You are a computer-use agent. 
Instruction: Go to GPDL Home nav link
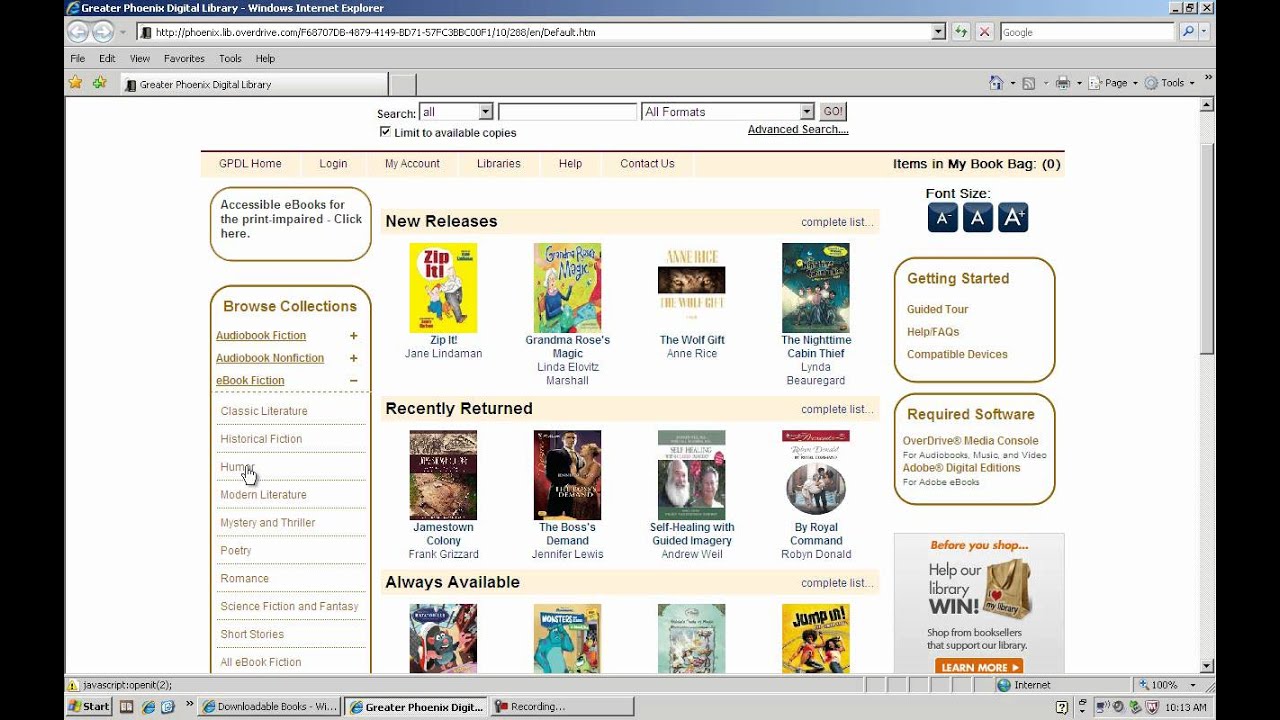pos(252,164)
